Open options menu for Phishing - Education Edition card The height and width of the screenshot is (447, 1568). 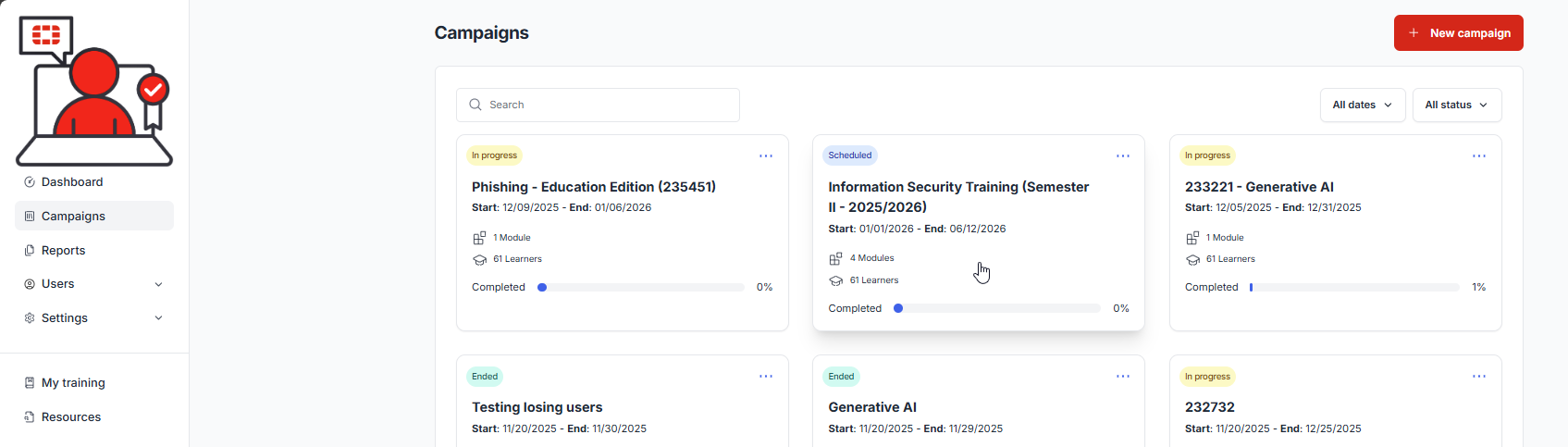pos(766,155)
